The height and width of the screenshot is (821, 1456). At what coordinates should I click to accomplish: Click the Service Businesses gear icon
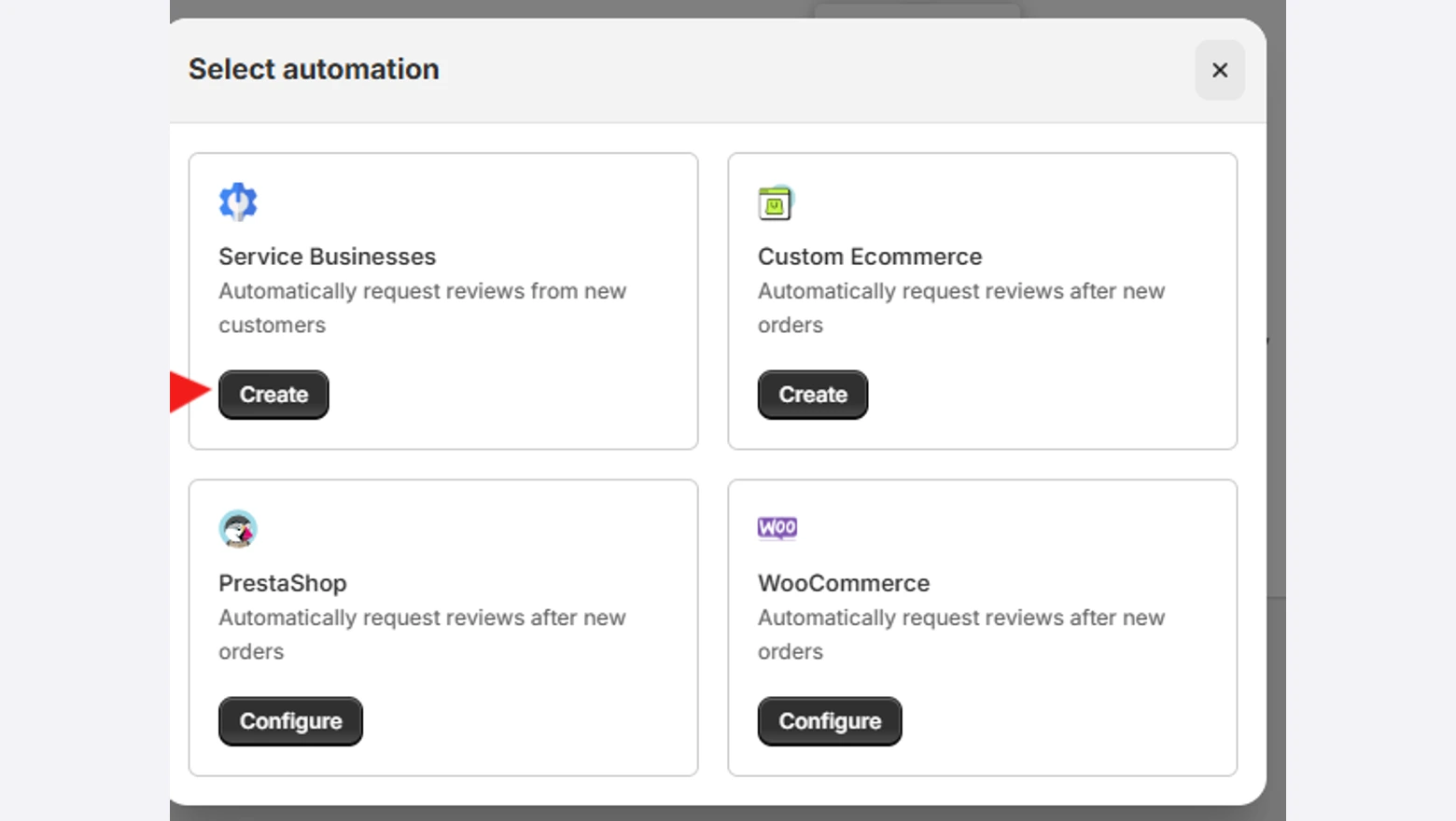tap(238, 202)
